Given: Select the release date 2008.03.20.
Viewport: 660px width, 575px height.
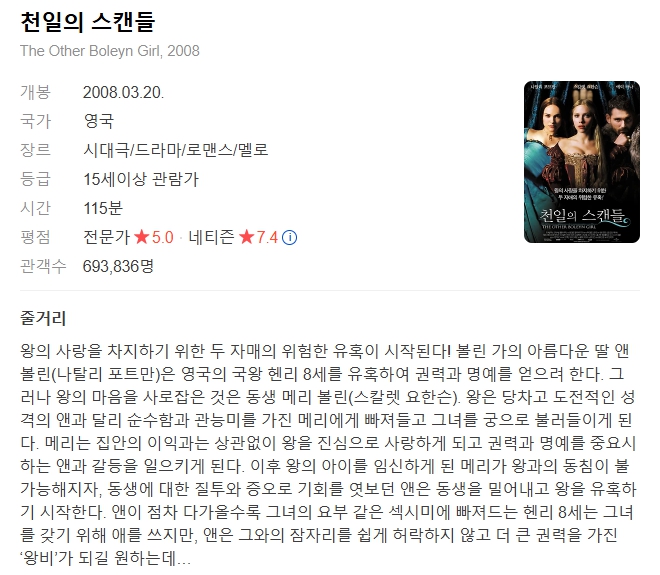Looking at the screenshot, I should coord(123,93).
